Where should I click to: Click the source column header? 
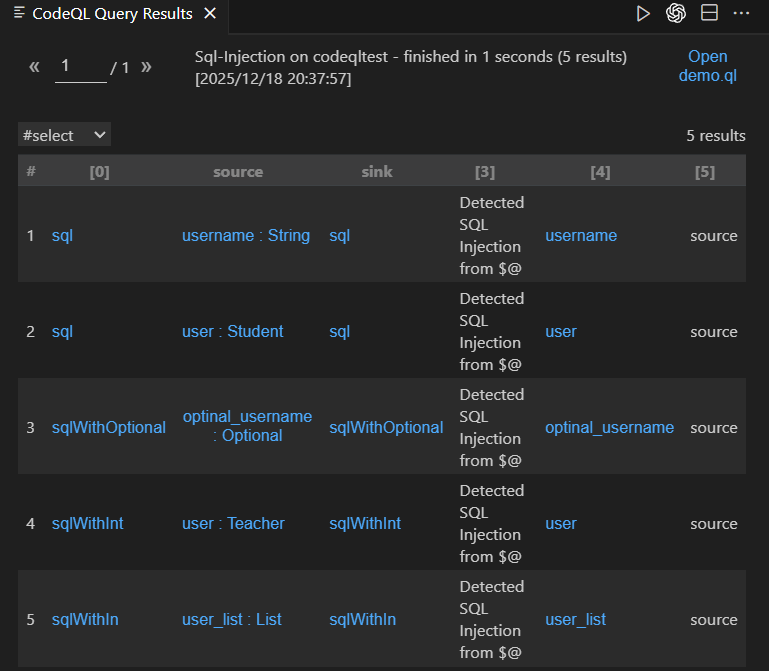click(238, 172)
